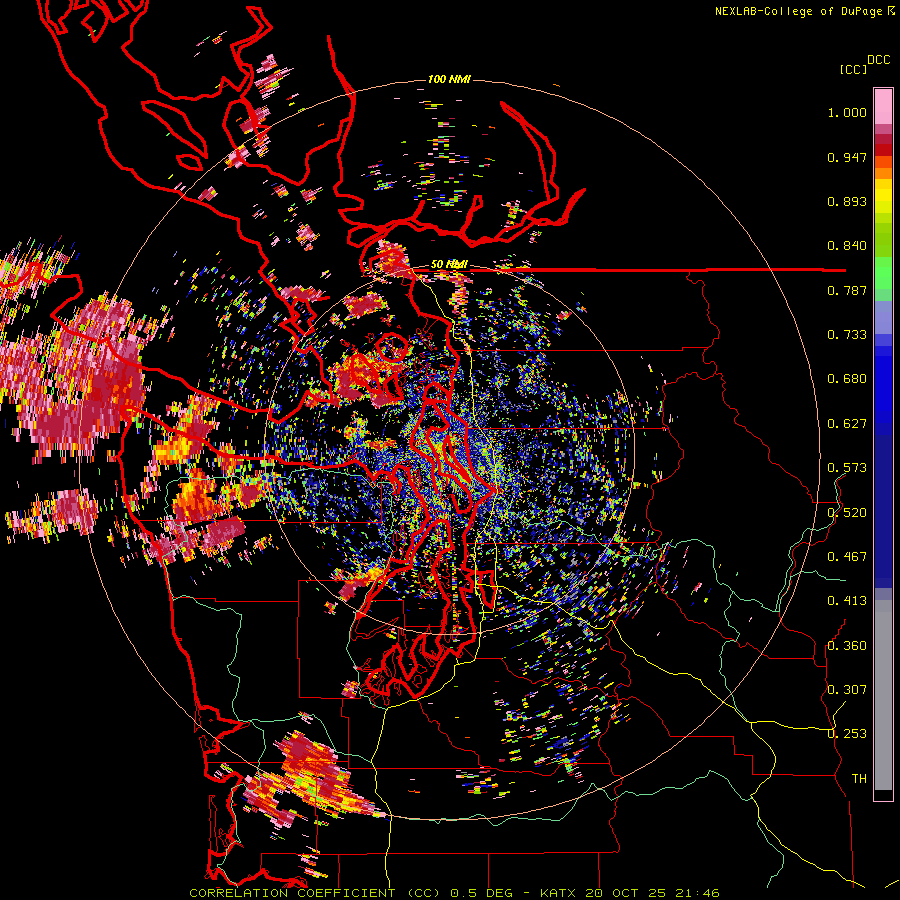Click the 0.467 legend value
900x900 pixels.
[x=847, y=557]
